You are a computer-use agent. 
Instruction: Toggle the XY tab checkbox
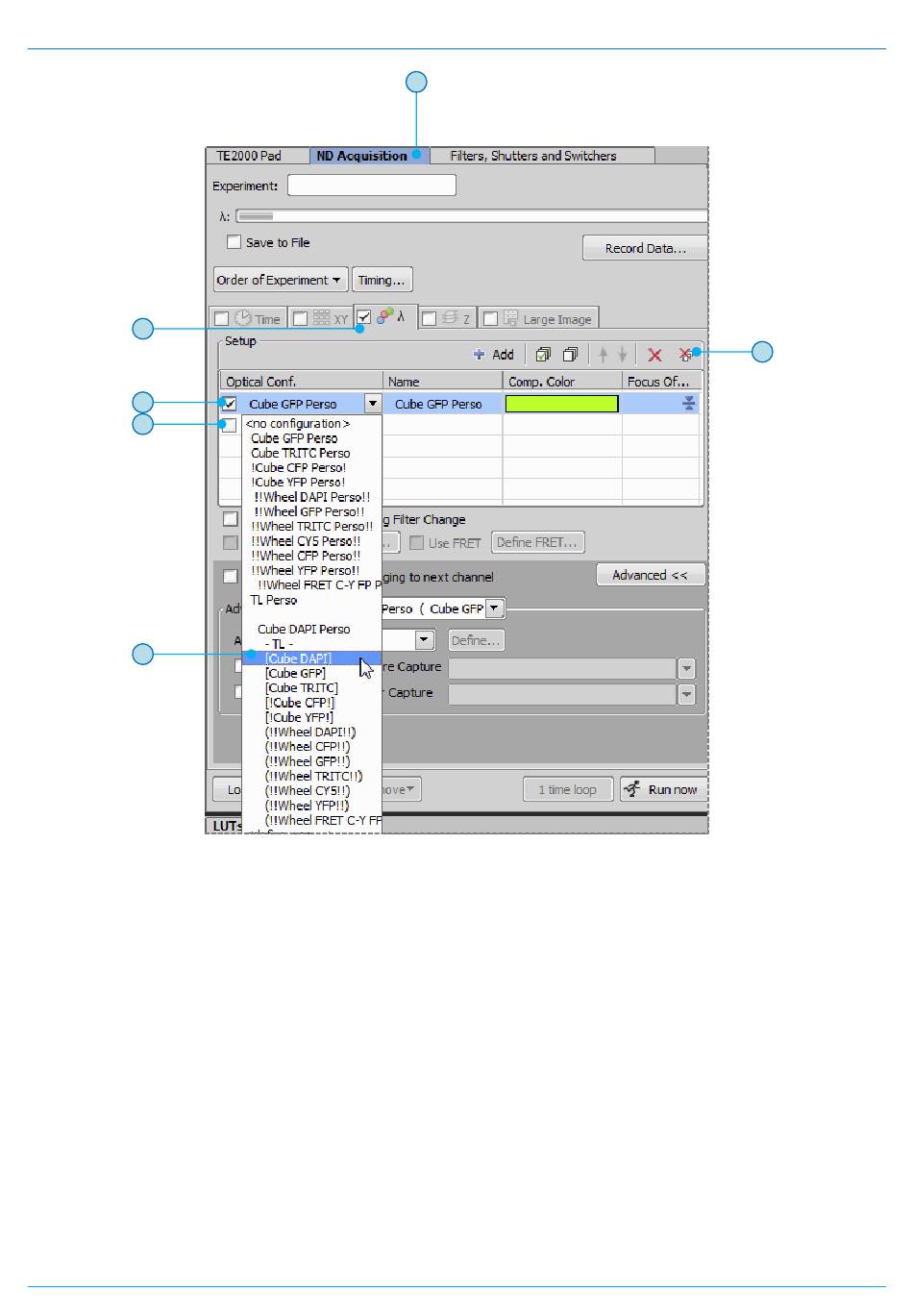[x=300, y=319]
